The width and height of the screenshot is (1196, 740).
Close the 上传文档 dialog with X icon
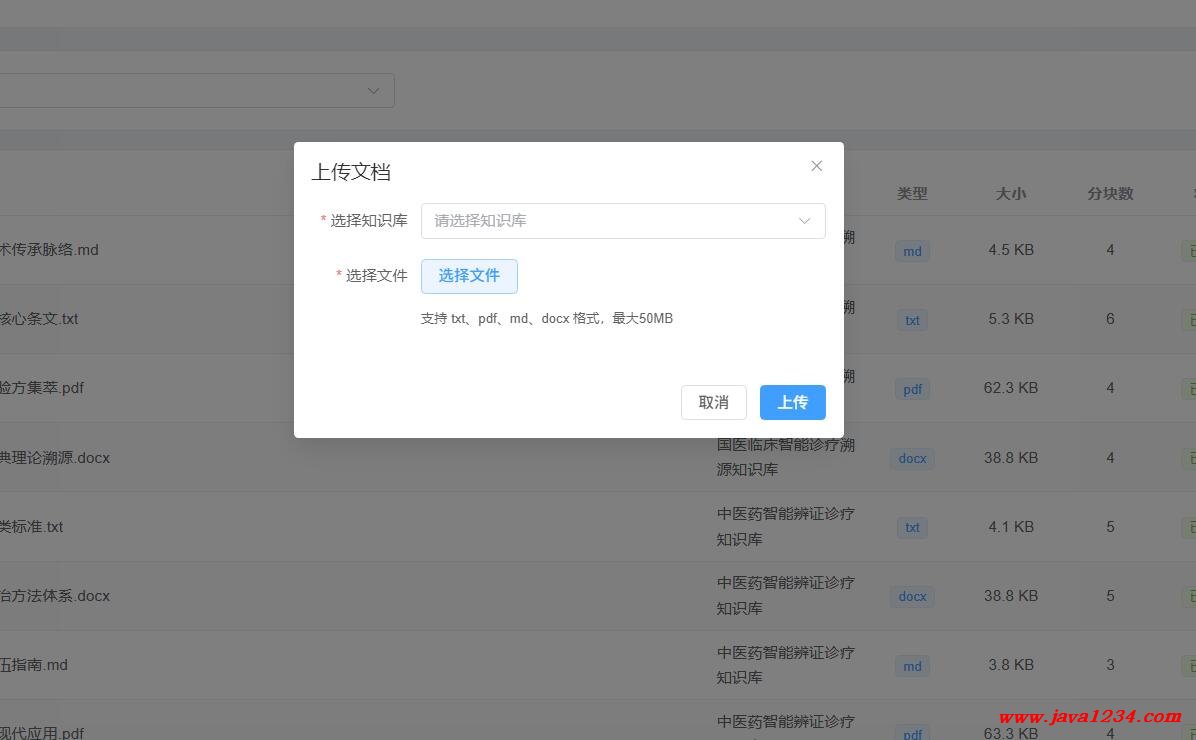(816, 166)
